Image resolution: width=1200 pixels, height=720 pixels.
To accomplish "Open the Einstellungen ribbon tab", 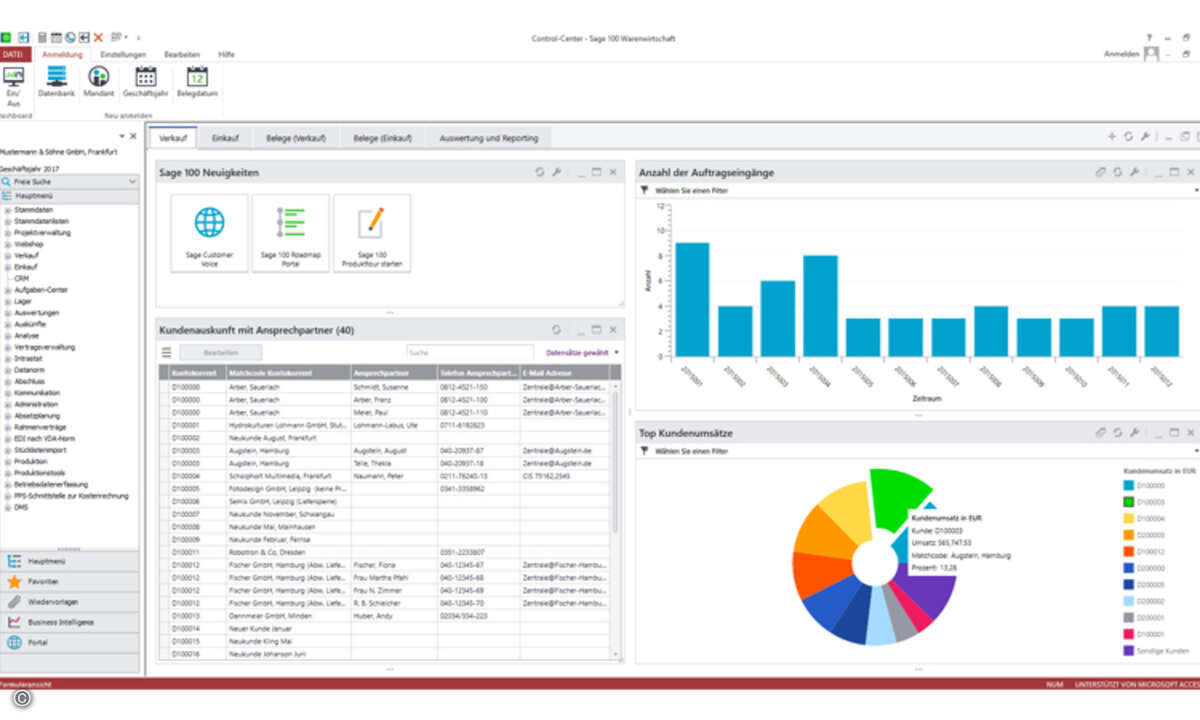I will point(123,54).
